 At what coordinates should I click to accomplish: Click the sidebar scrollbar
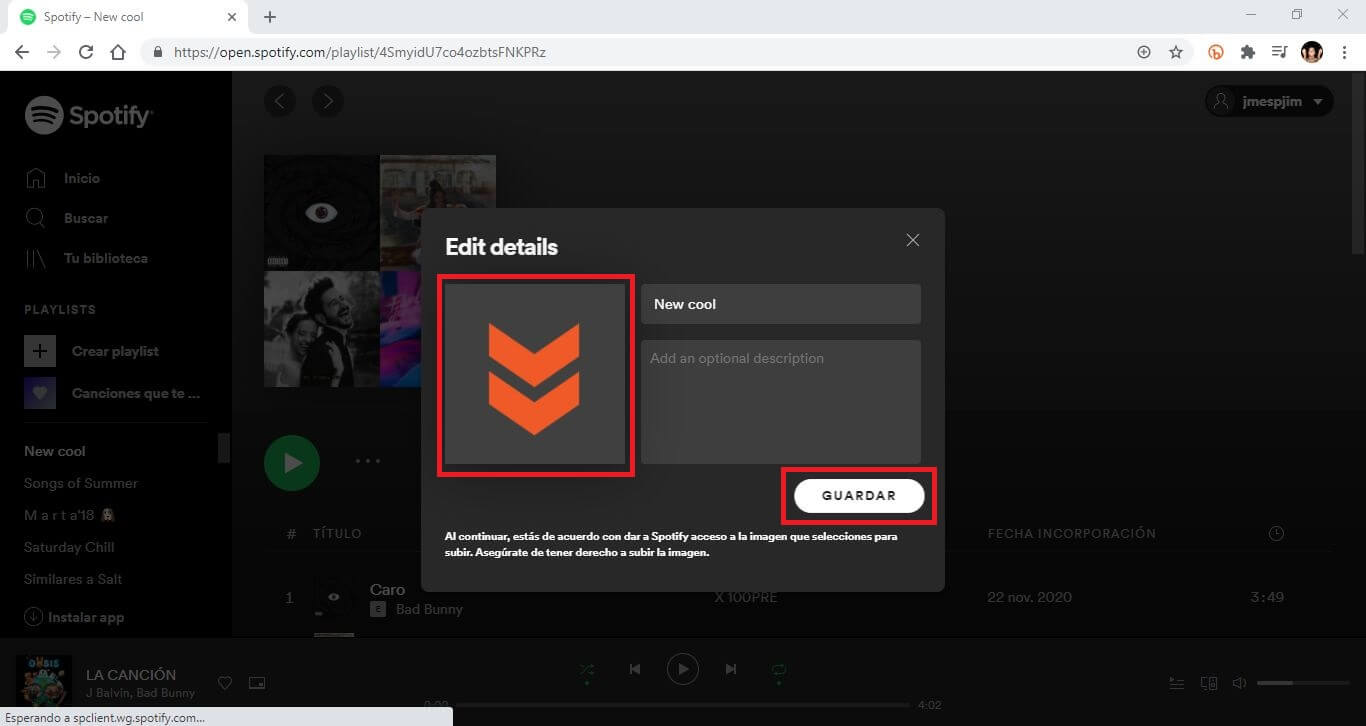point(224,448)
